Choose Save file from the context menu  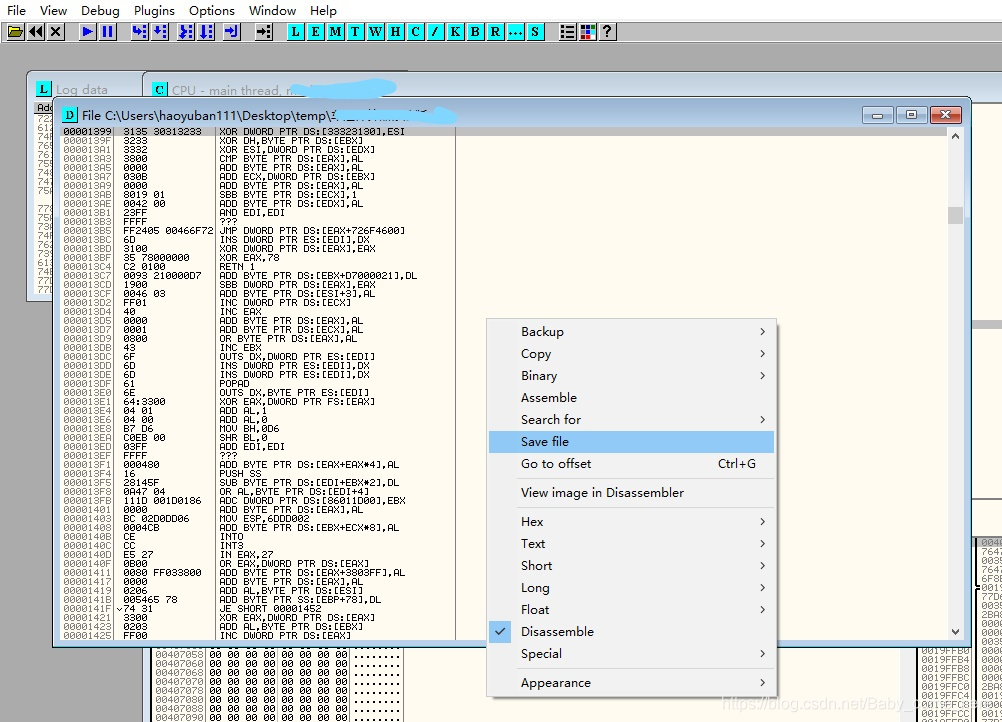pos(631,442)
